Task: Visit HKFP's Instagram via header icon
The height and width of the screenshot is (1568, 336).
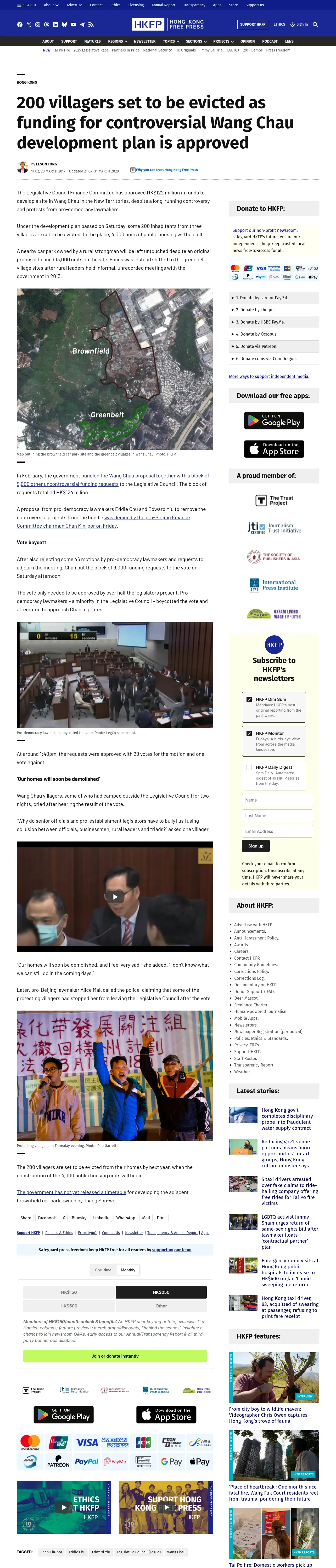Action: tap(38, 24)
